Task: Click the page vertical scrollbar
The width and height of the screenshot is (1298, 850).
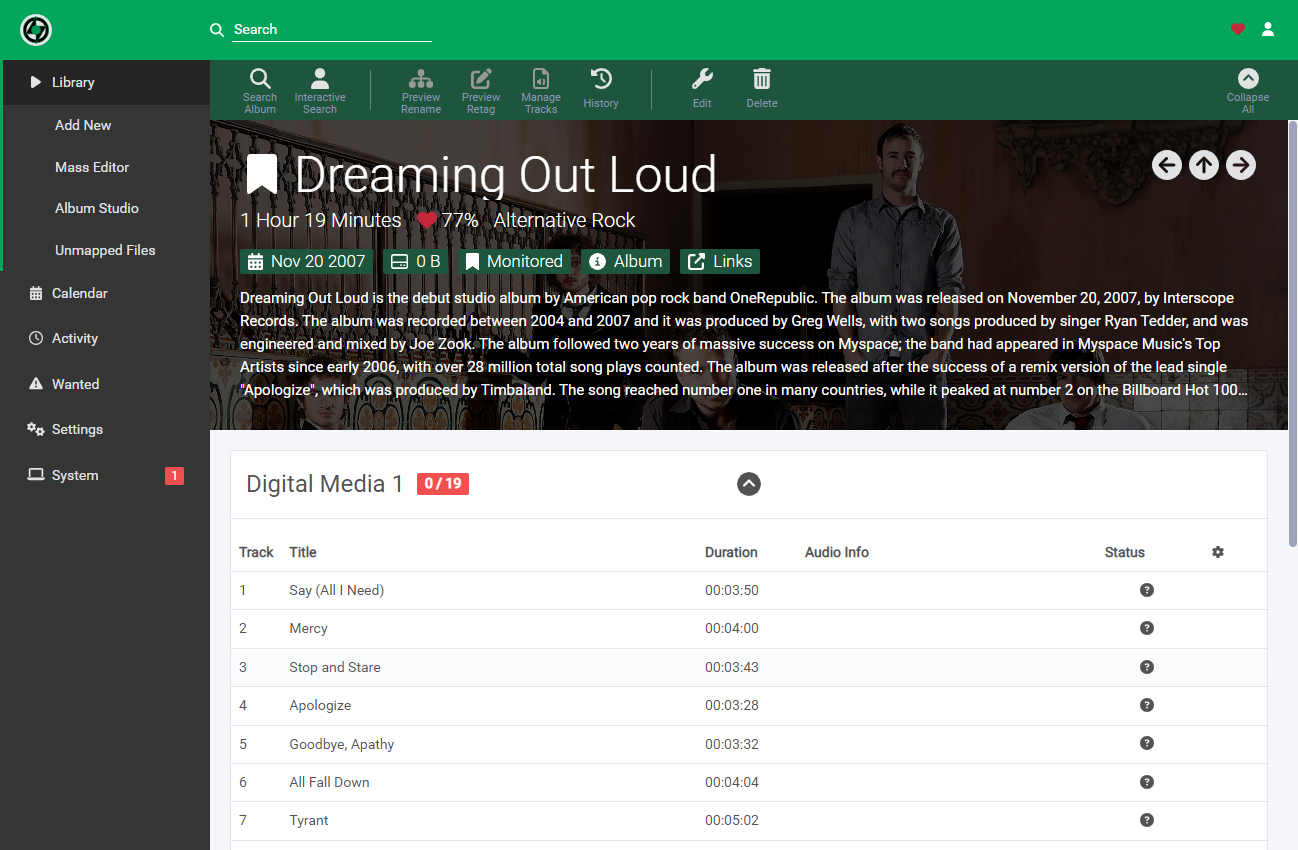Action: click(x=1292, y=333)
